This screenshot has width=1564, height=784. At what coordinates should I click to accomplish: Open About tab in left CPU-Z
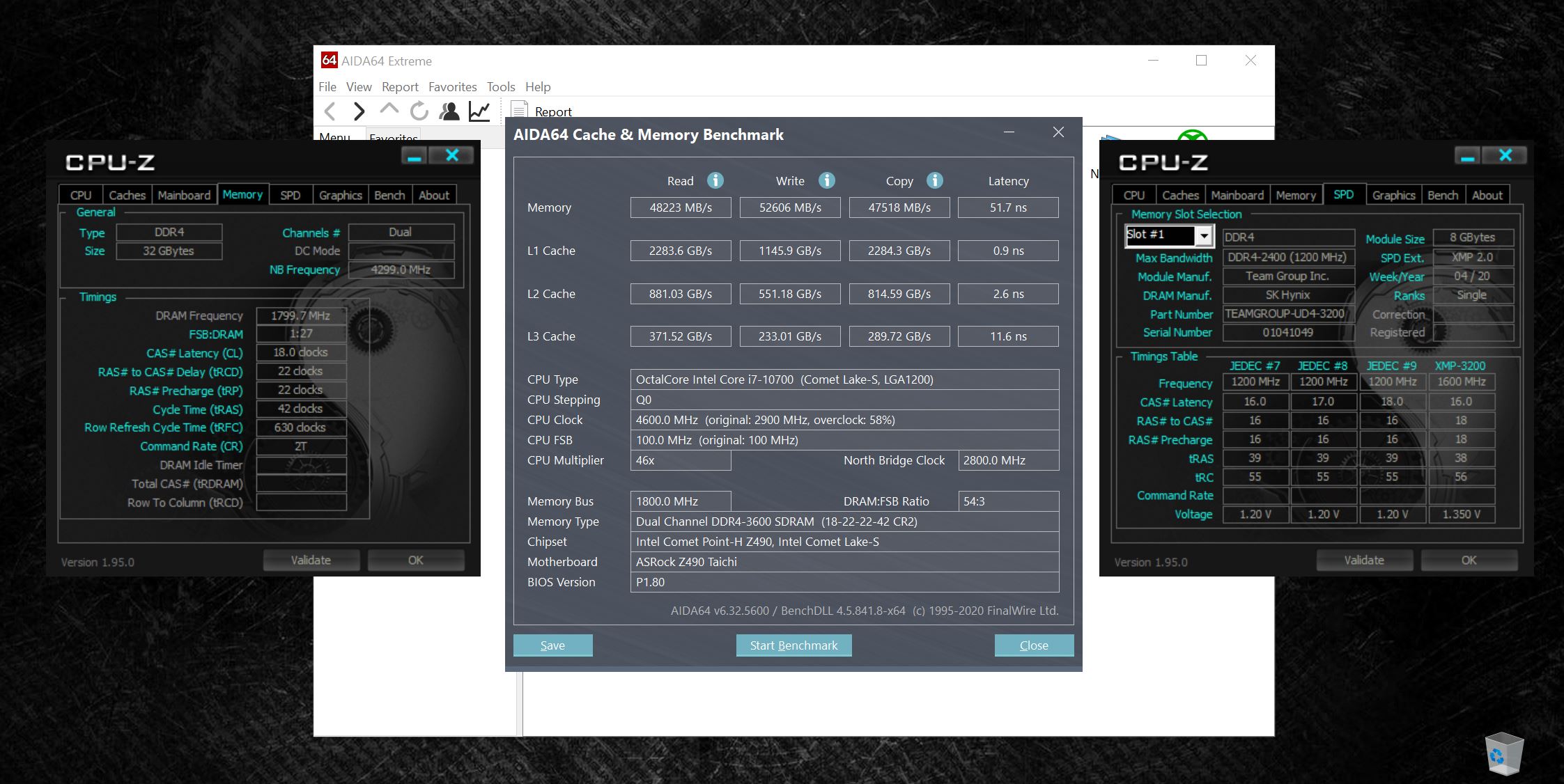pos(434,195)
